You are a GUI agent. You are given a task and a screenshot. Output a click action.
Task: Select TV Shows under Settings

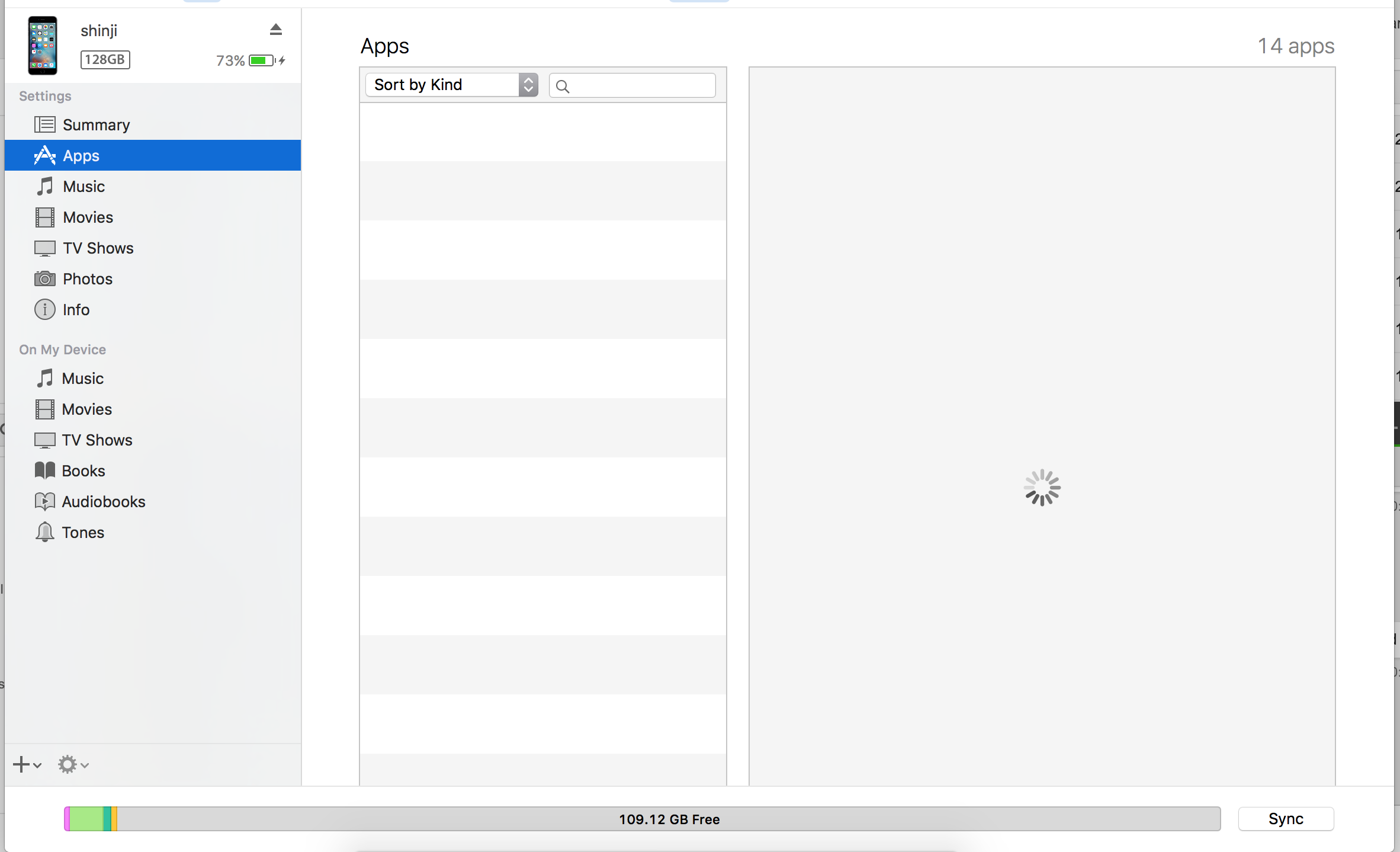98,248
